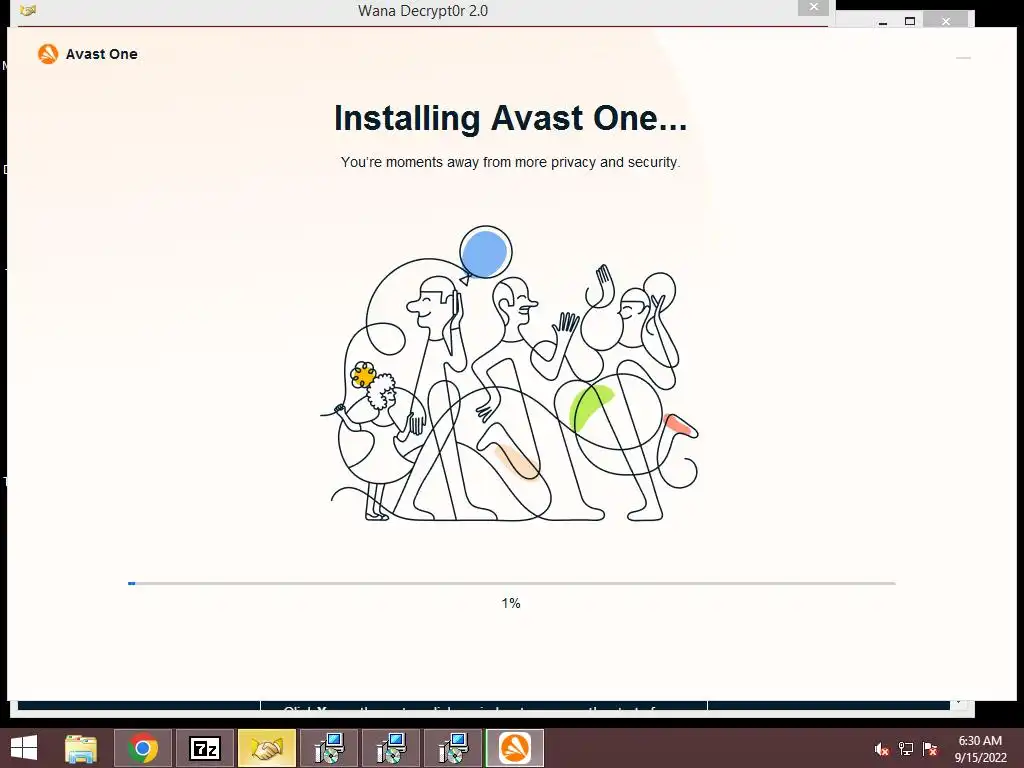Click the "You're moments away" subtitle text
This screenshot has height=768, width=1024.
click(x=511, y=162)
